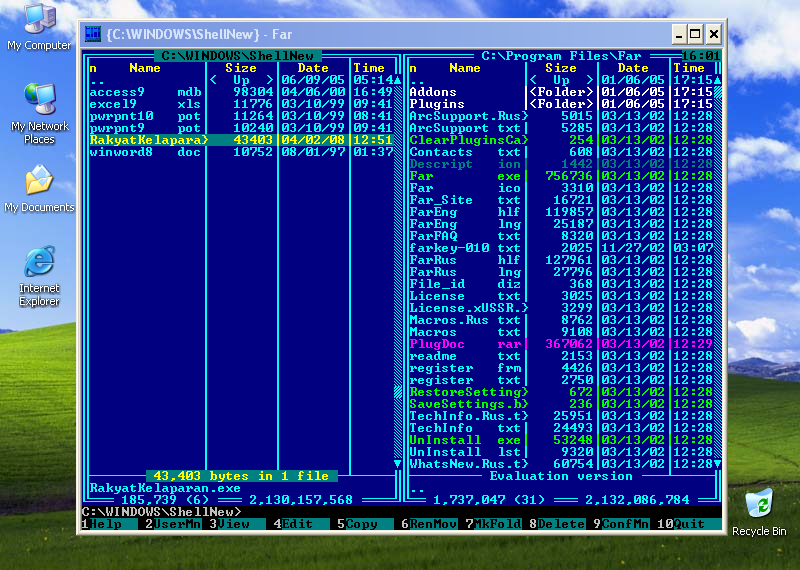Select the hidden Descript ion file
The image size is (800, 570).
(561, 164)
